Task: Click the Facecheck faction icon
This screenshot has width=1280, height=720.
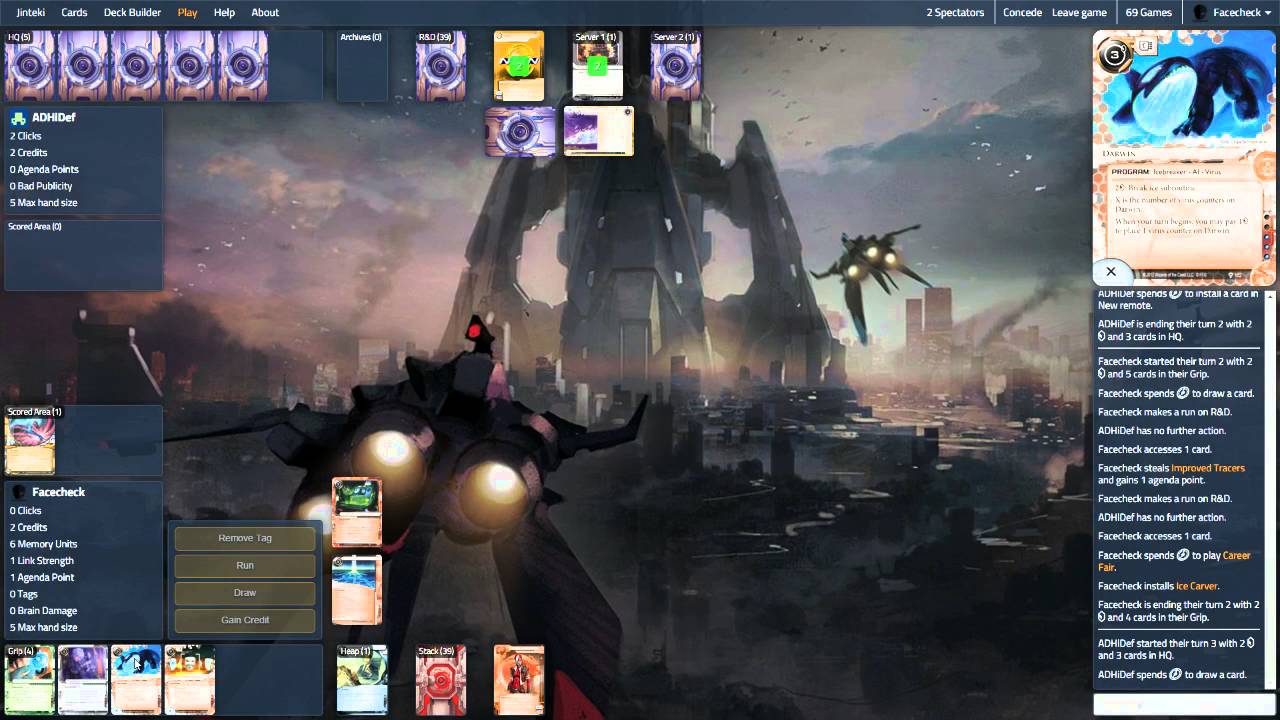Action: click(x=18, y=492)
